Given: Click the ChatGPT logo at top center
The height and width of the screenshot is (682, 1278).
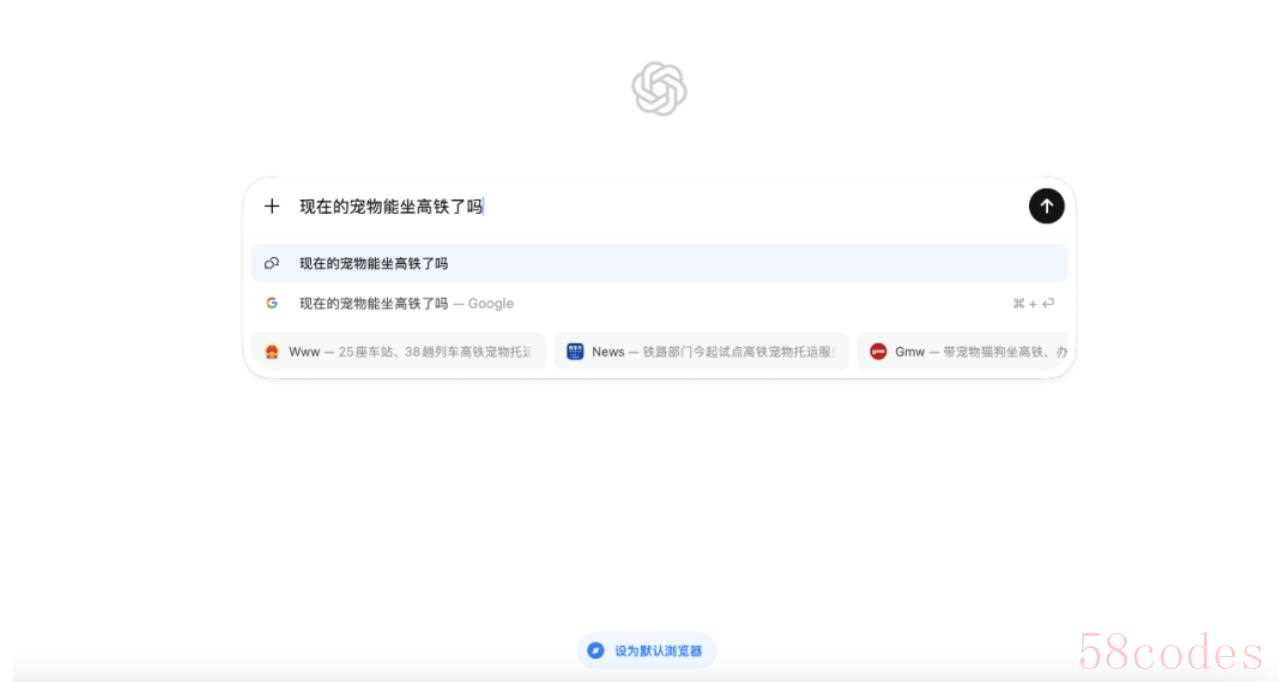Looking at the screenshot, I should click(659, 89).
